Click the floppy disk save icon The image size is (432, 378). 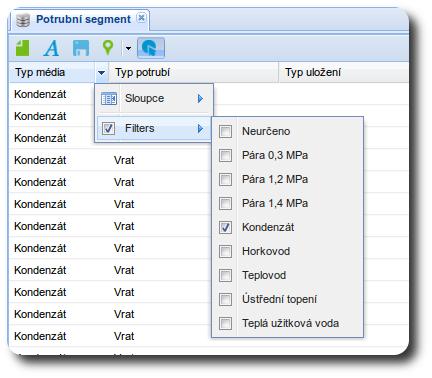pos(81,48)
